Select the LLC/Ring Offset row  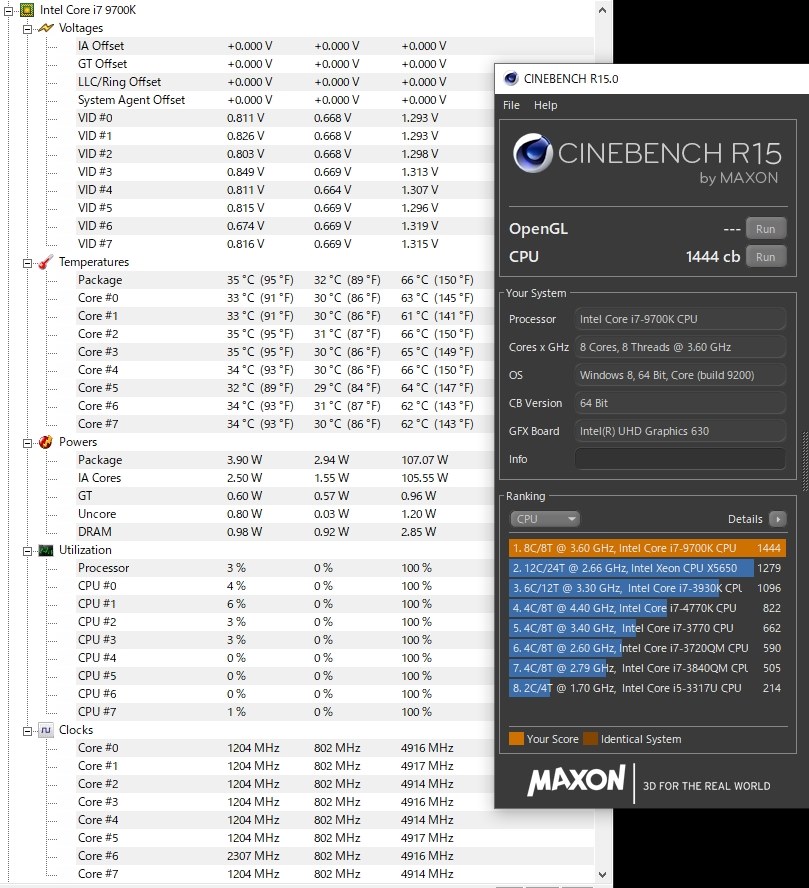click(285, 82)
